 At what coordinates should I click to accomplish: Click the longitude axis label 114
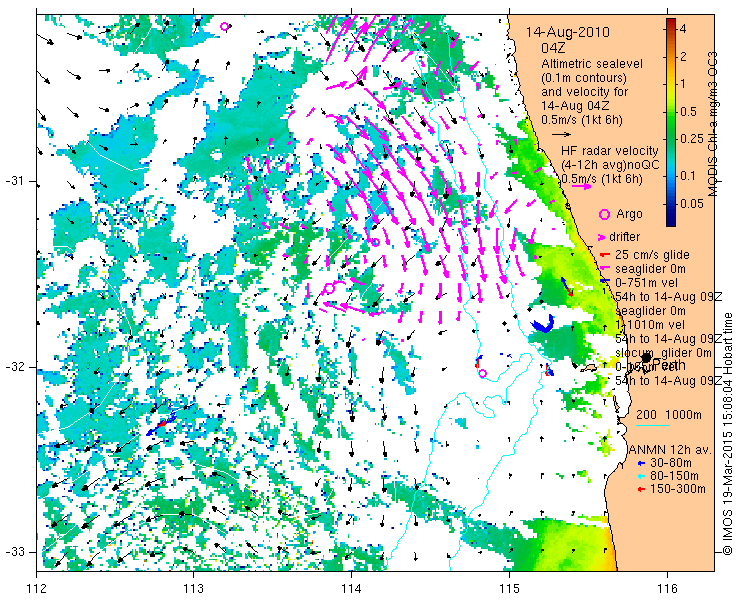coord(352,588)
